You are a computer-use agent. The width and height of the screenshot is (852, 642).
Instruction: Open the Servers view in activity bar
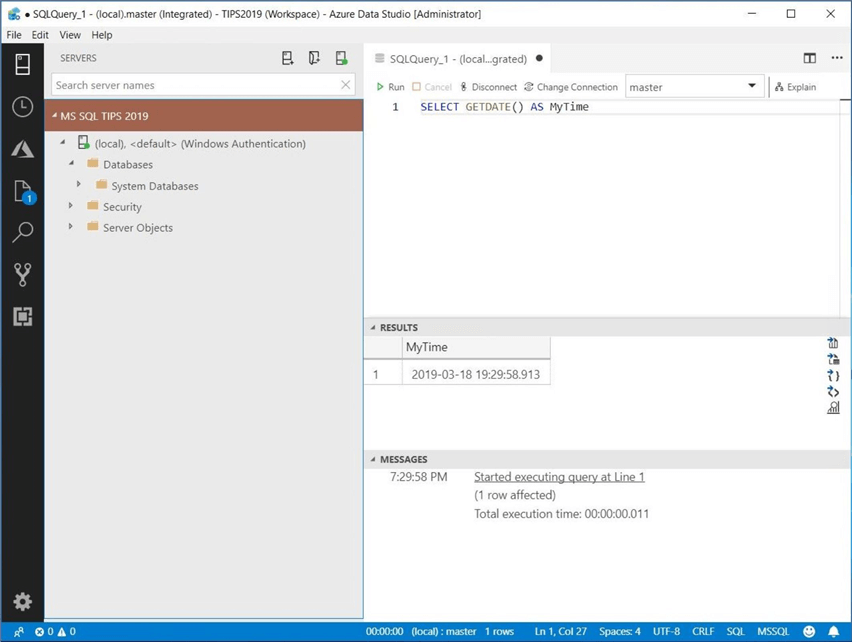(x=22, y=65)
